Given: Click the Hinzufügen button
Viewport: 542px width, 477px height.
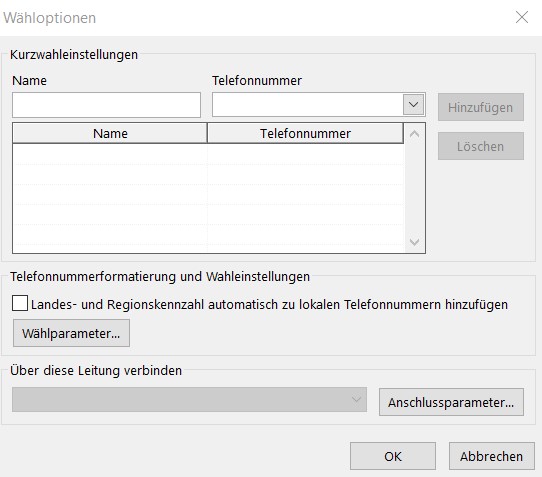Looking at the screenshot, I should click(480, 107).
